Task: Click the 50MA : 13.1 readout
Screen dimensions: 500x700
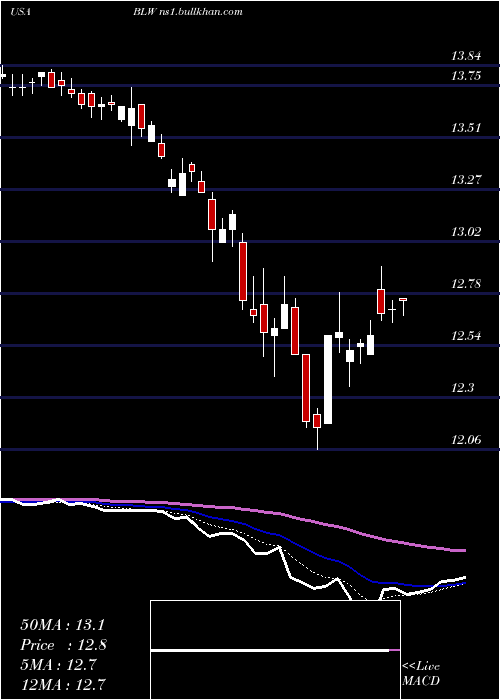Action: (62, 625)
